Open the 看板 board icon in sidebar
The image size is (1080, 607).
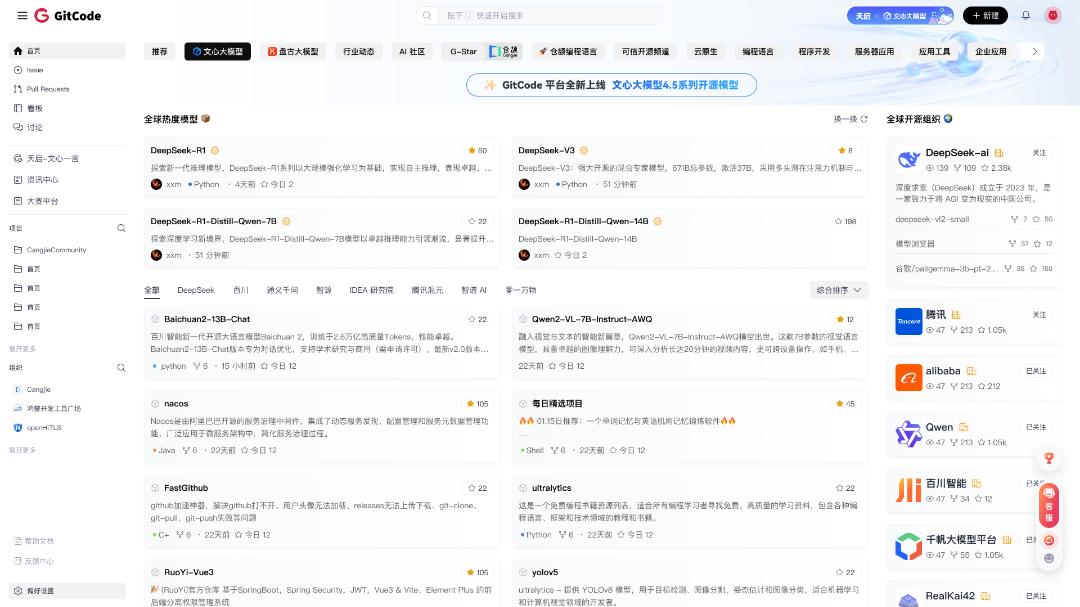pyautogui.click(x=16, y=108)
